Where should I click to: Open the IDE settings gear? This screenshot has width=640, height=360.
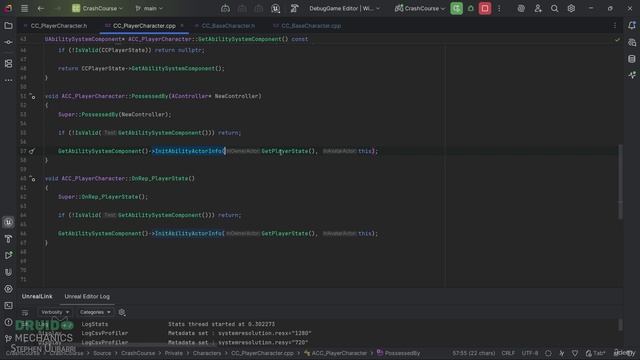(571, 8)
